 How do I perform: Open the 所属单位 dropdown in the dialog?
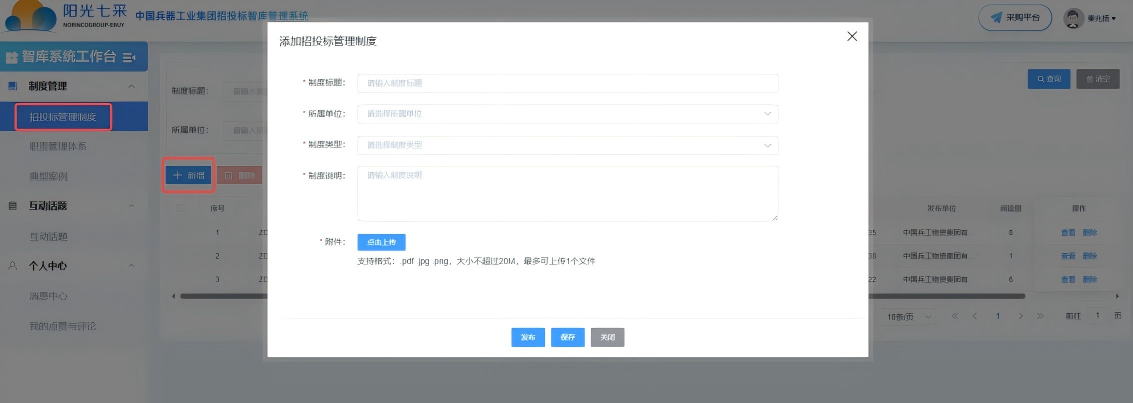[x=567, y=114]
